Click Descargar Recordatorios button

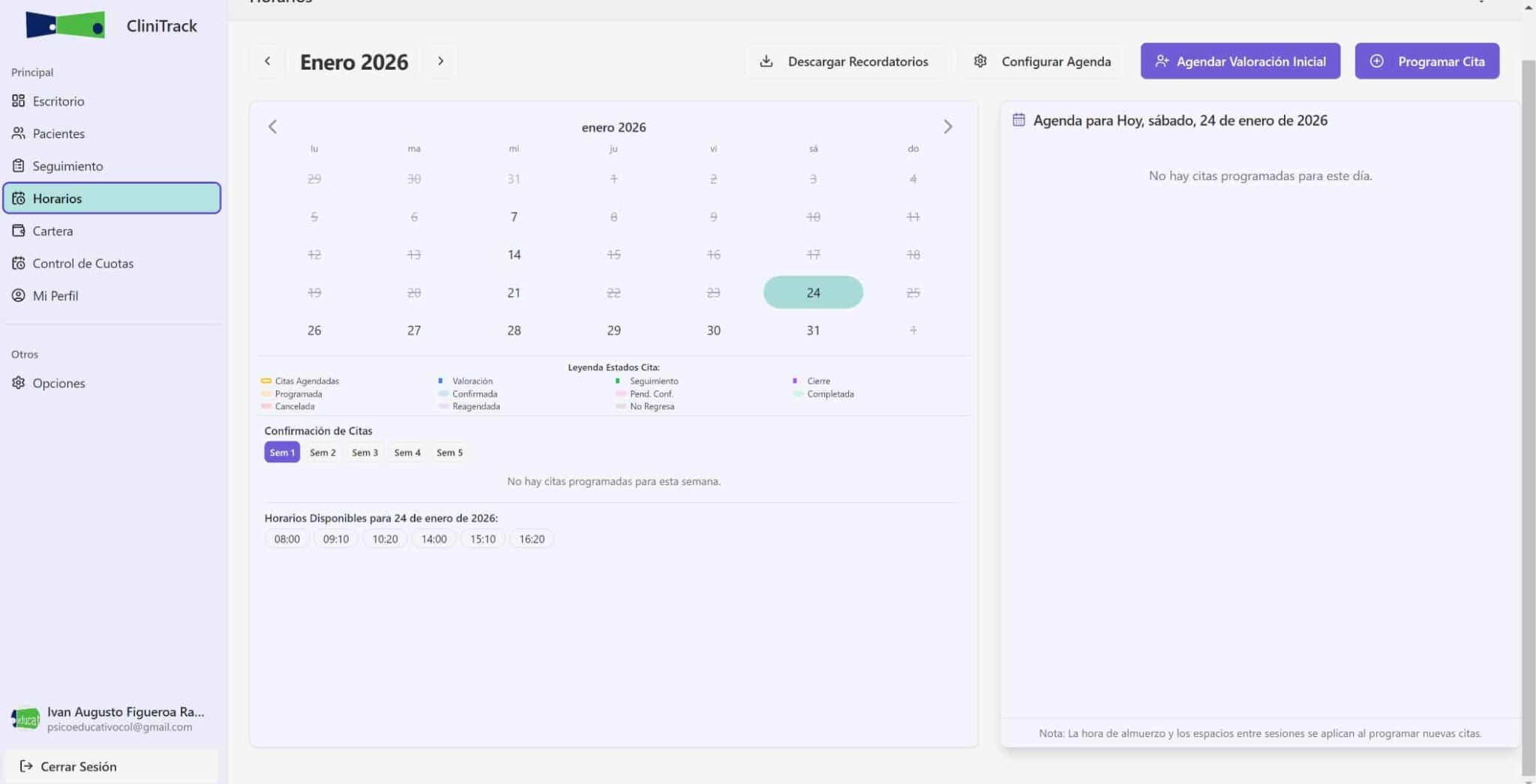844,61
